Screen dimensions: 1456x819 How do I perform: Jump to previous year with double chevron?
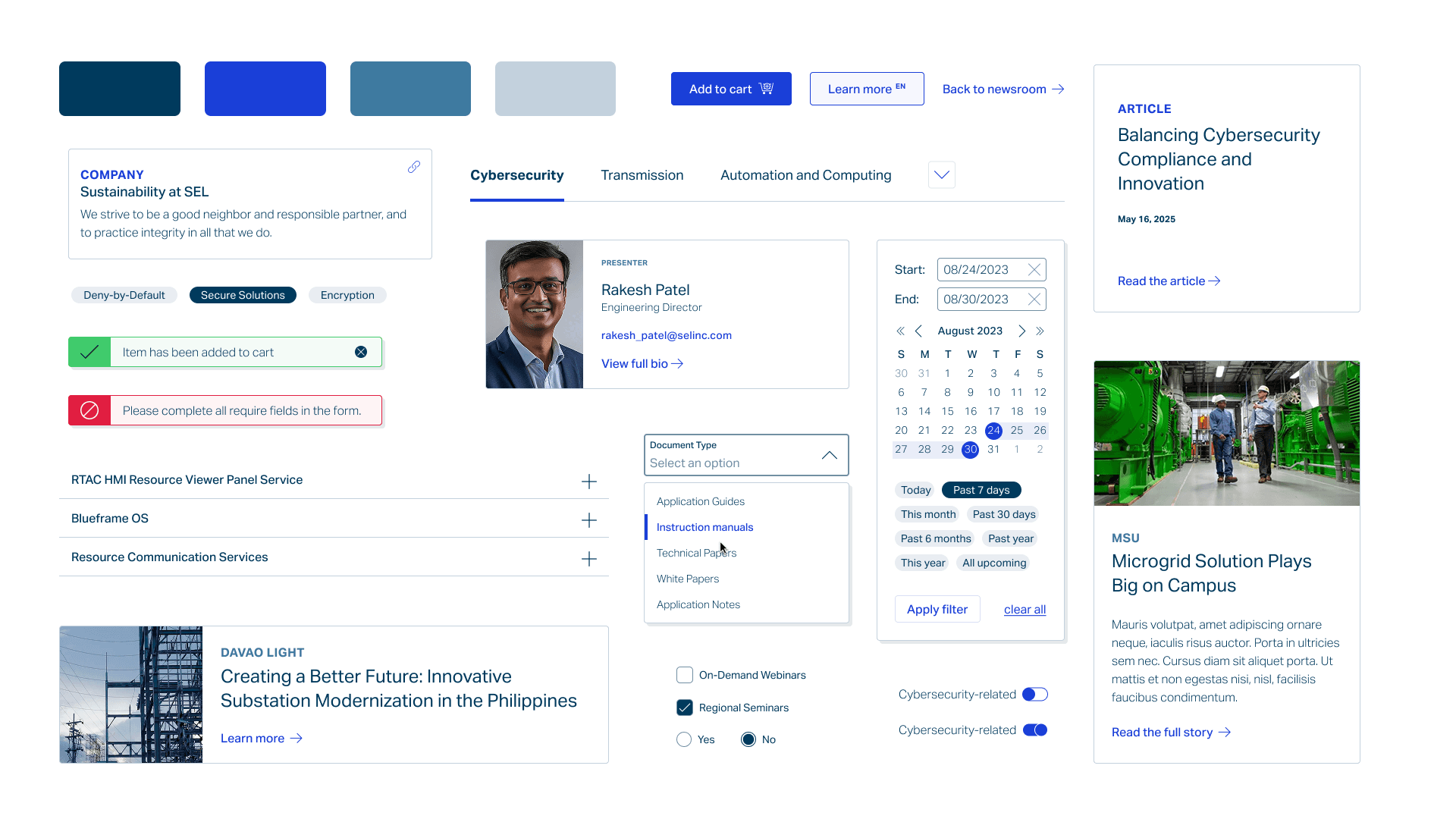pyautogui.click(x=900, y=331)
